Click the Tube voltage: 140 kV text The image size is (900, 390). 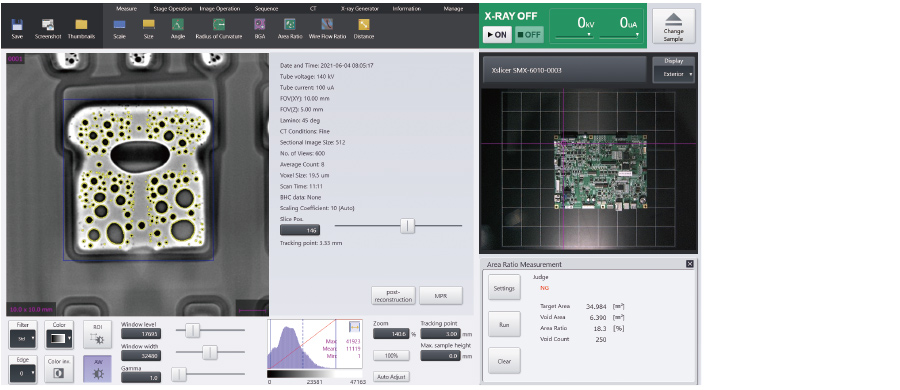308,76
